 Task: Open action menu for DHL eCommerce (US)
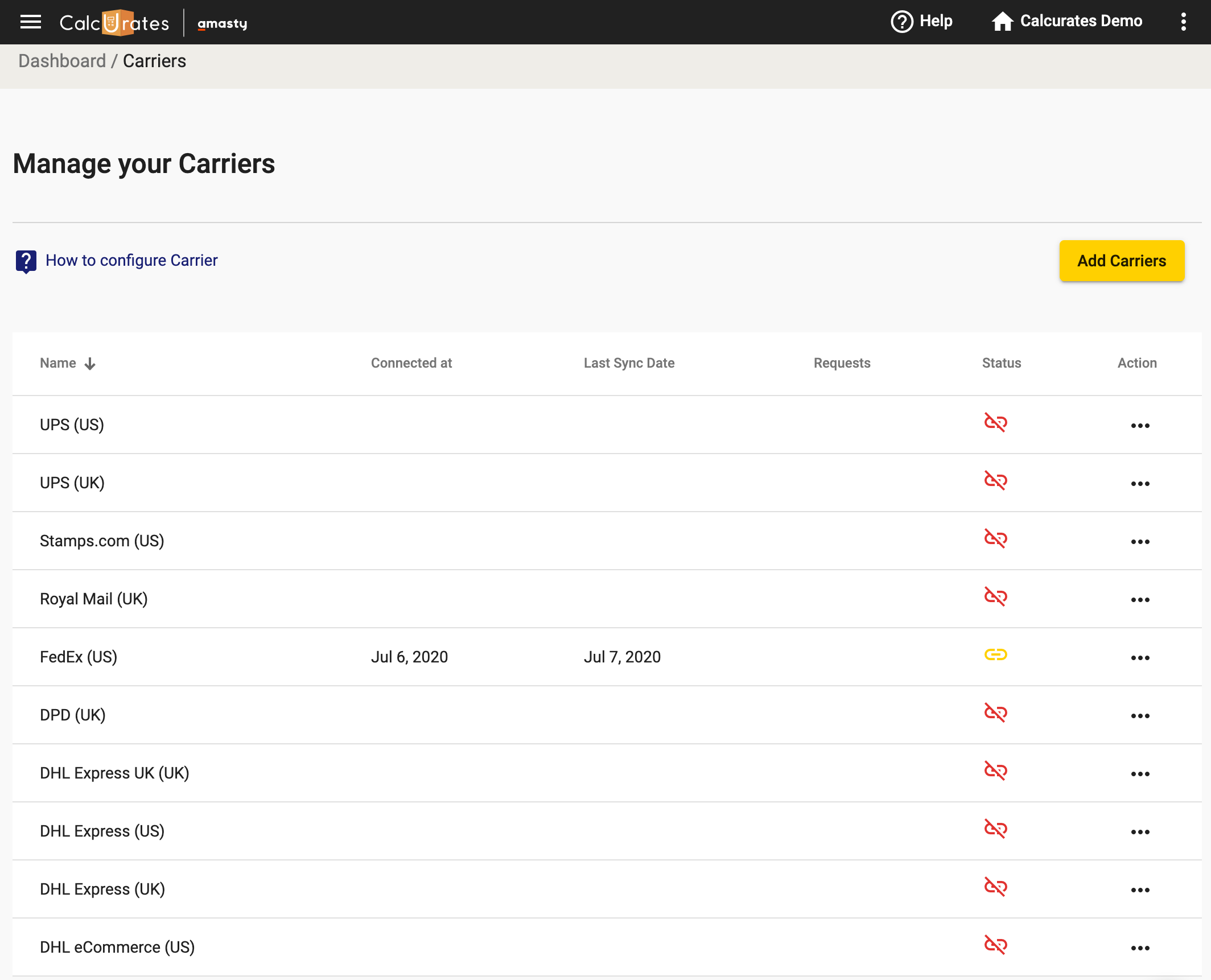pos(1140,948)
